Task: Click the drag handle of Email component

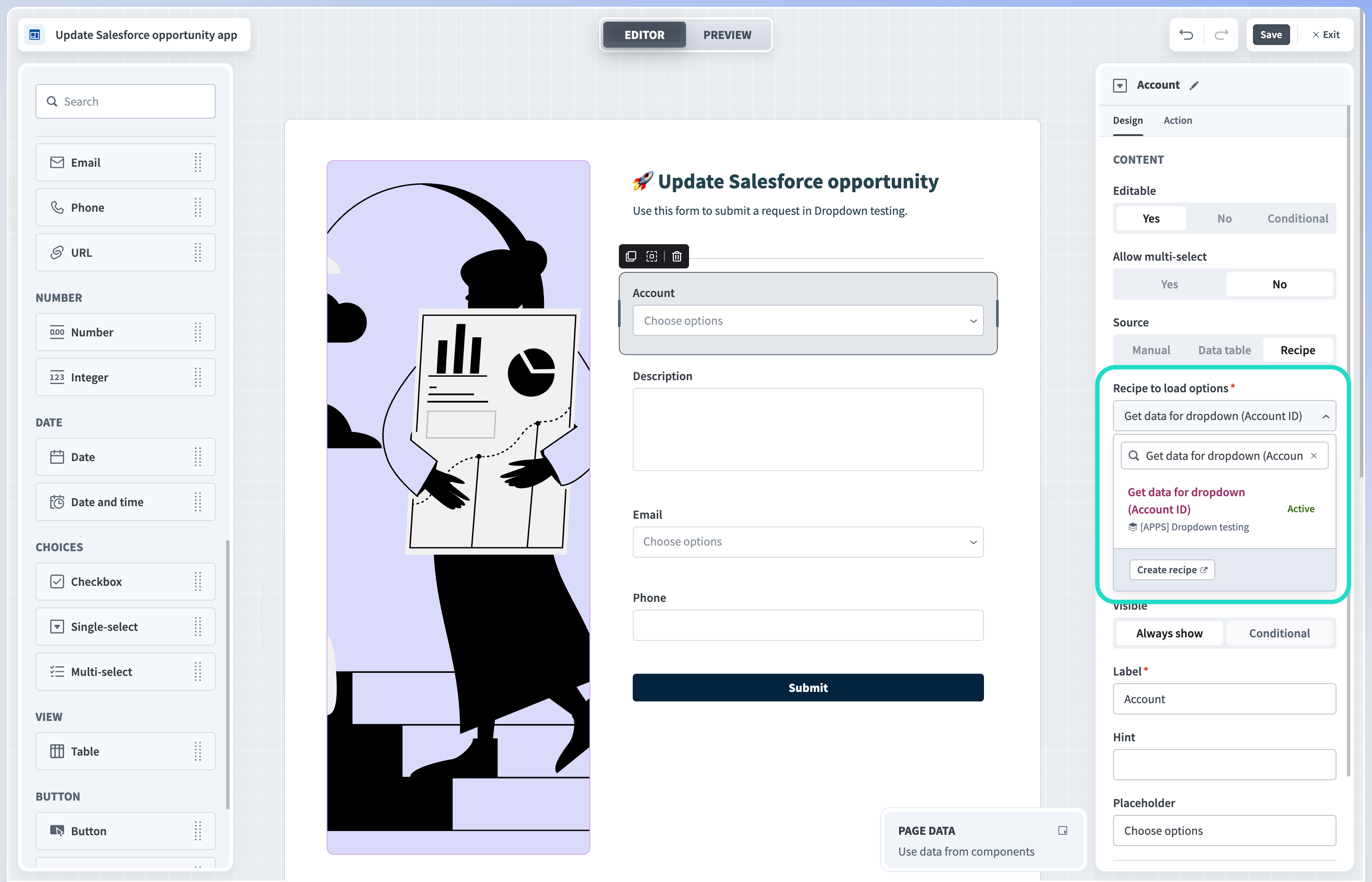Action: [197, 163]
